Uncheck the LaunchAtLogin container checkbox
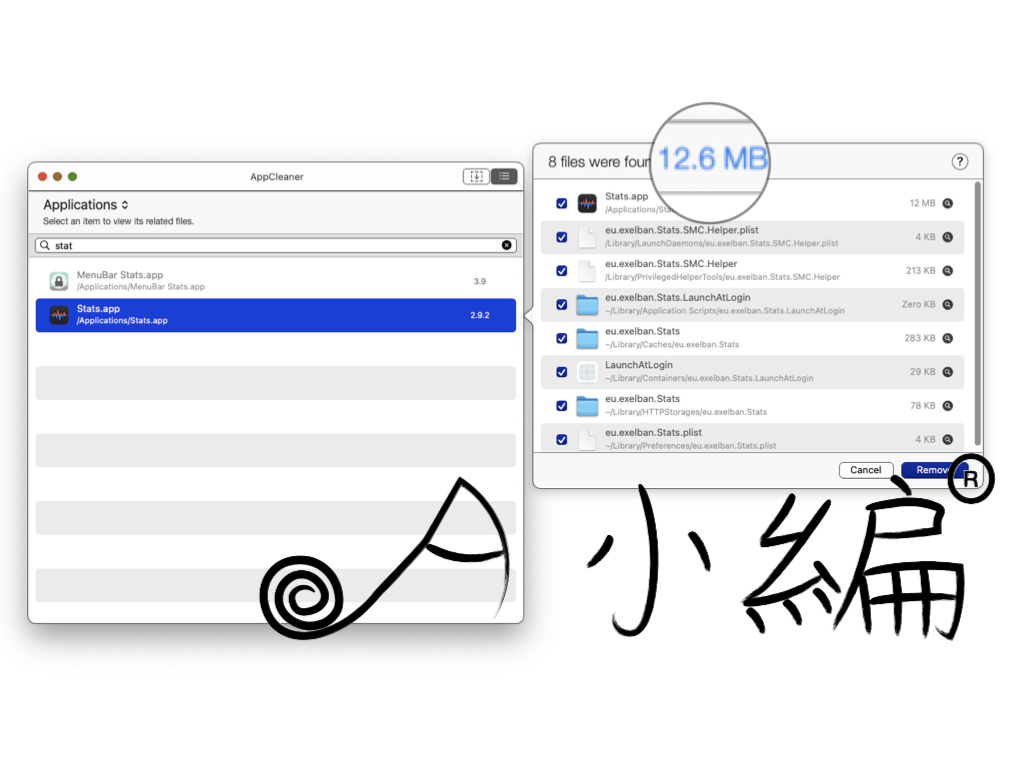 [x=562, y=372]
